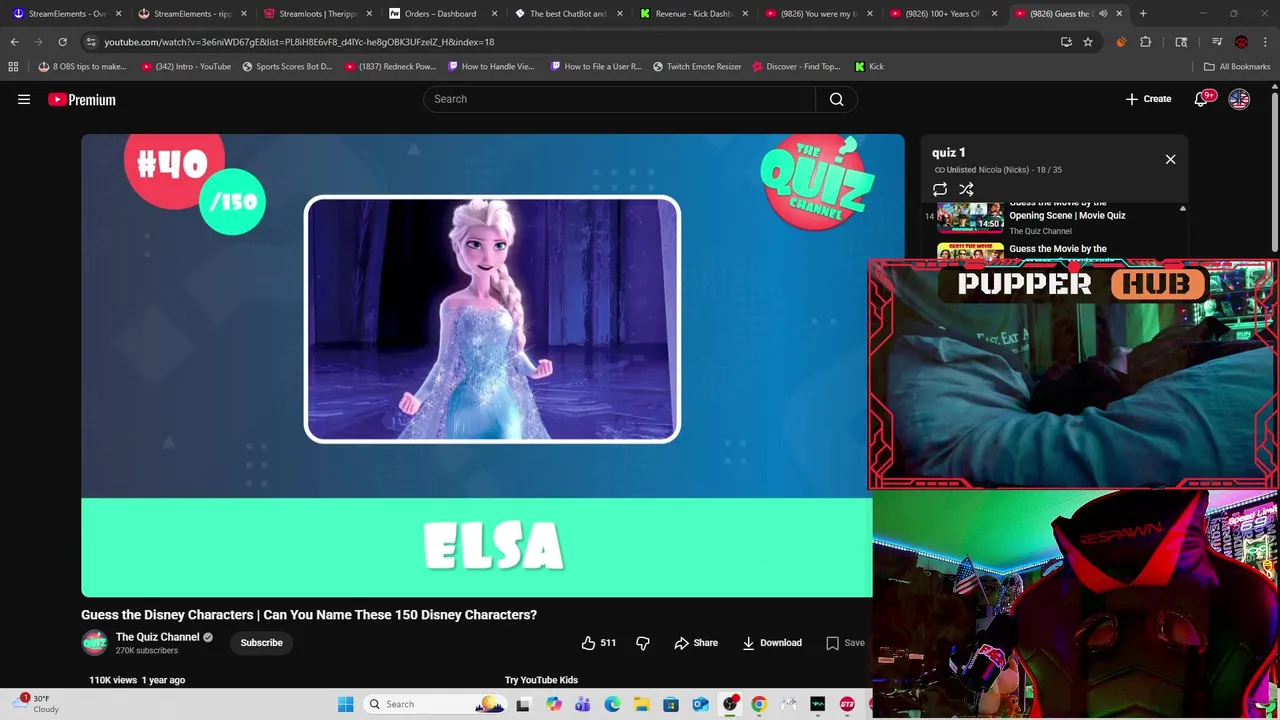Click the Create button
1280x720 pixels.
click(1148, 99)
